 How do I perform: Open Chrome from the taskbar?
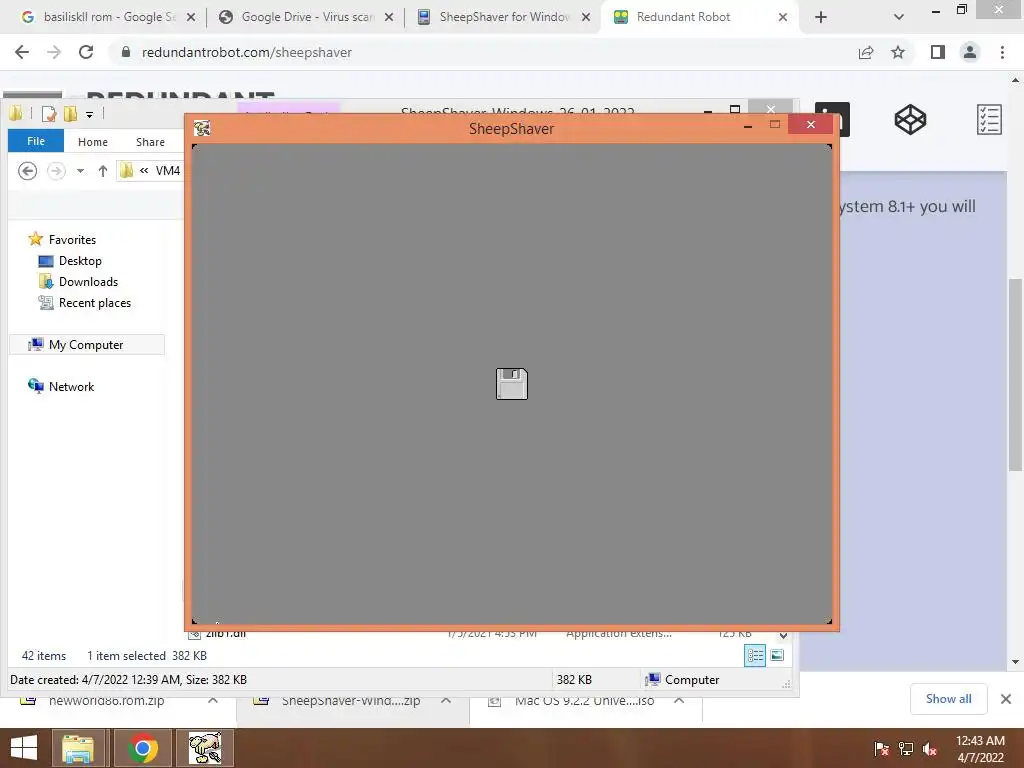click(x=142, y=748)
